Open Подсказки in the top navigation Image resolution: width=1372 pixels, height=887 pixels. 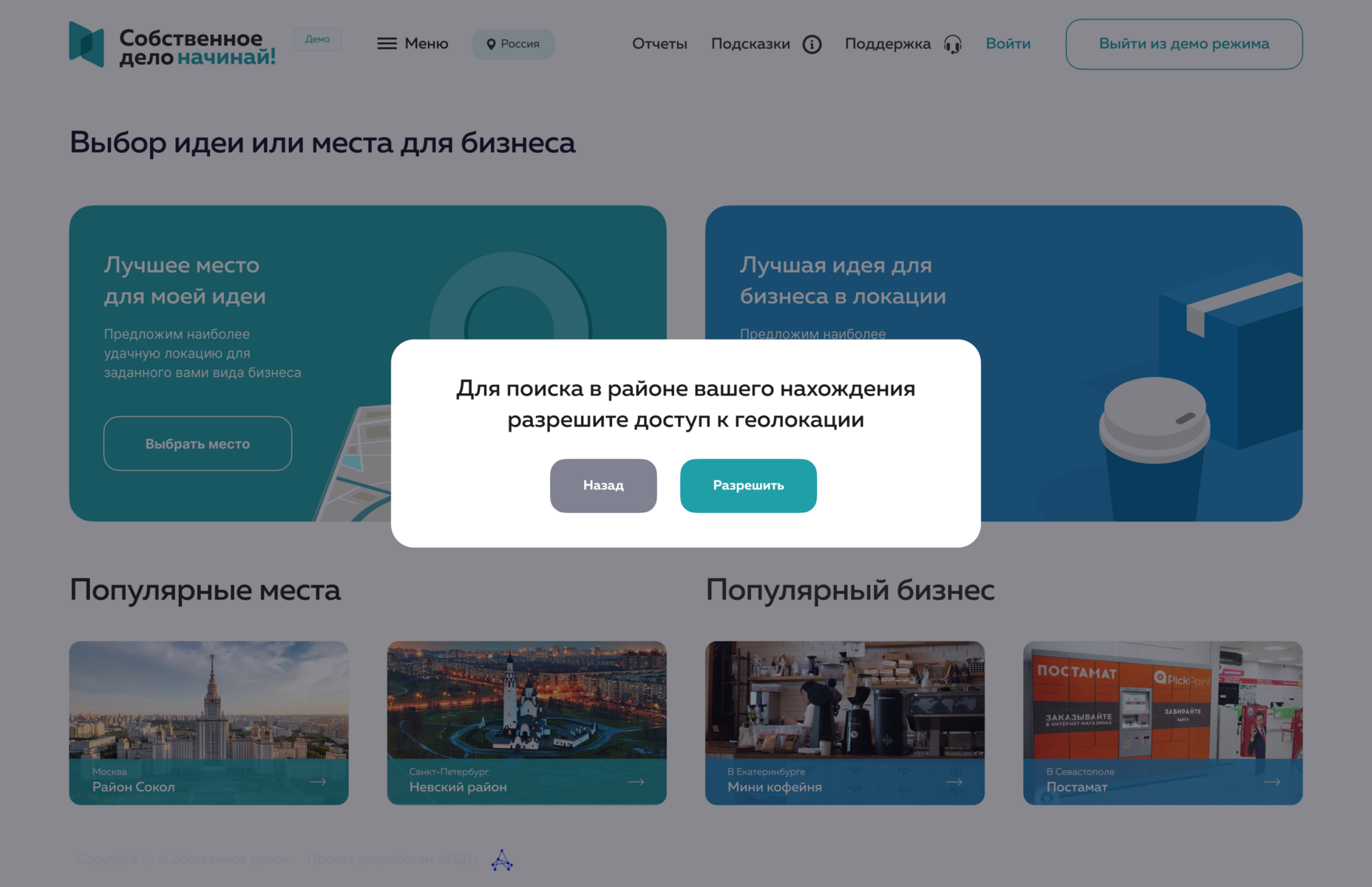coord(750,44)
